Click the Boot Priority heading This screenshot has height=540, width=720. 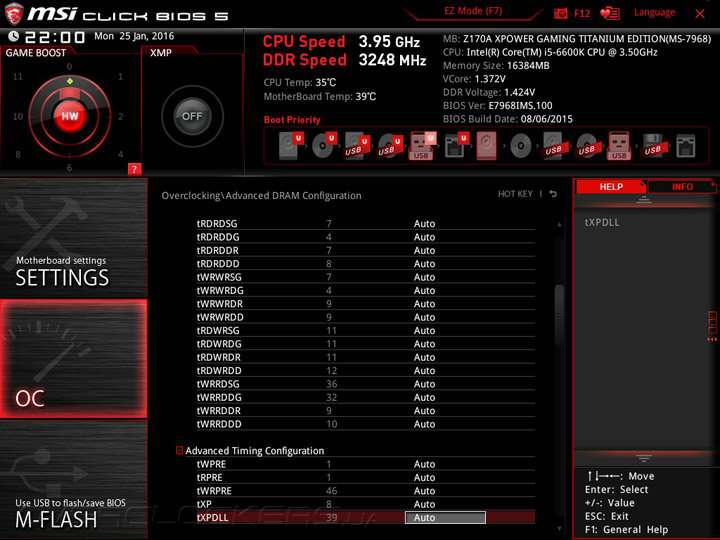(292, 119)
